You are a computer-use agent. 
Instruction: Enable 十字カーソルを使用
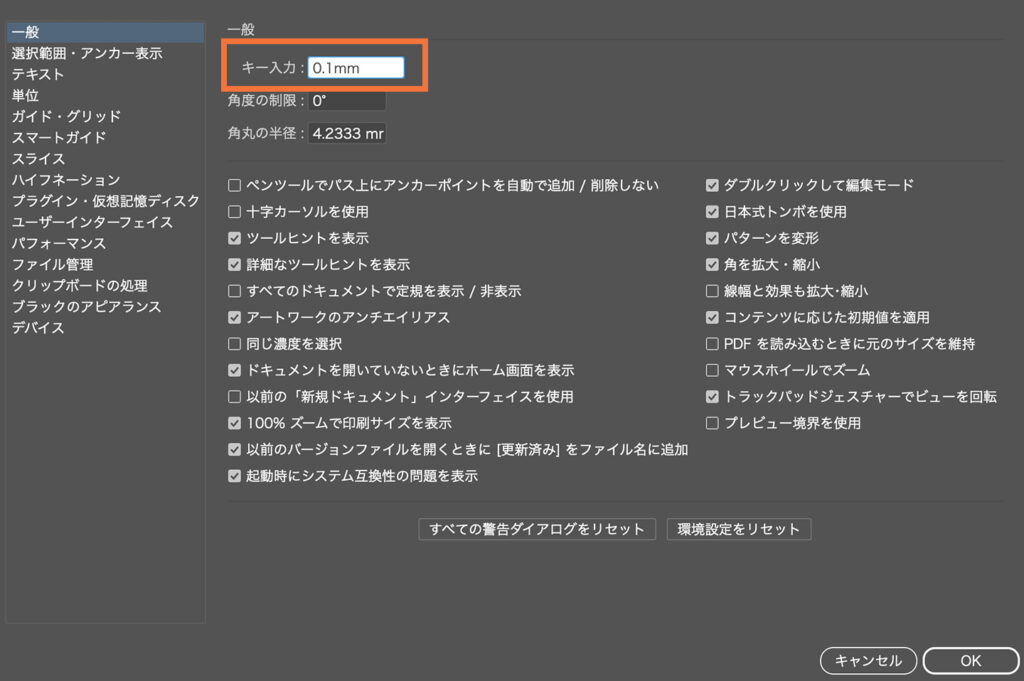pos(234,213)
